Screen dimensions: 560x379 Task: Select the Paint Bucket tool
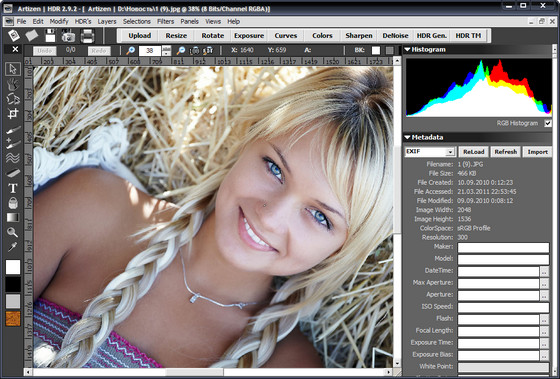(x=13, y=203)
